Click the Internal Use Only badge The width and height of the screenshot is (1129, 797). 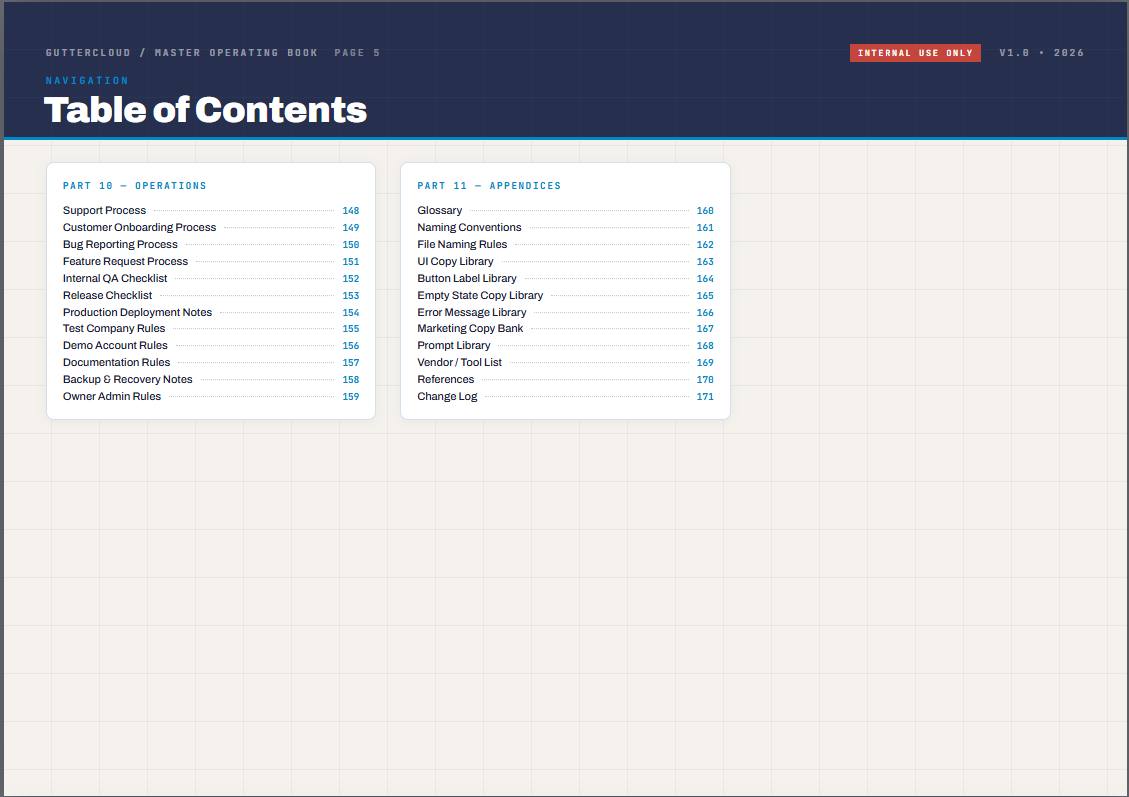915,53
